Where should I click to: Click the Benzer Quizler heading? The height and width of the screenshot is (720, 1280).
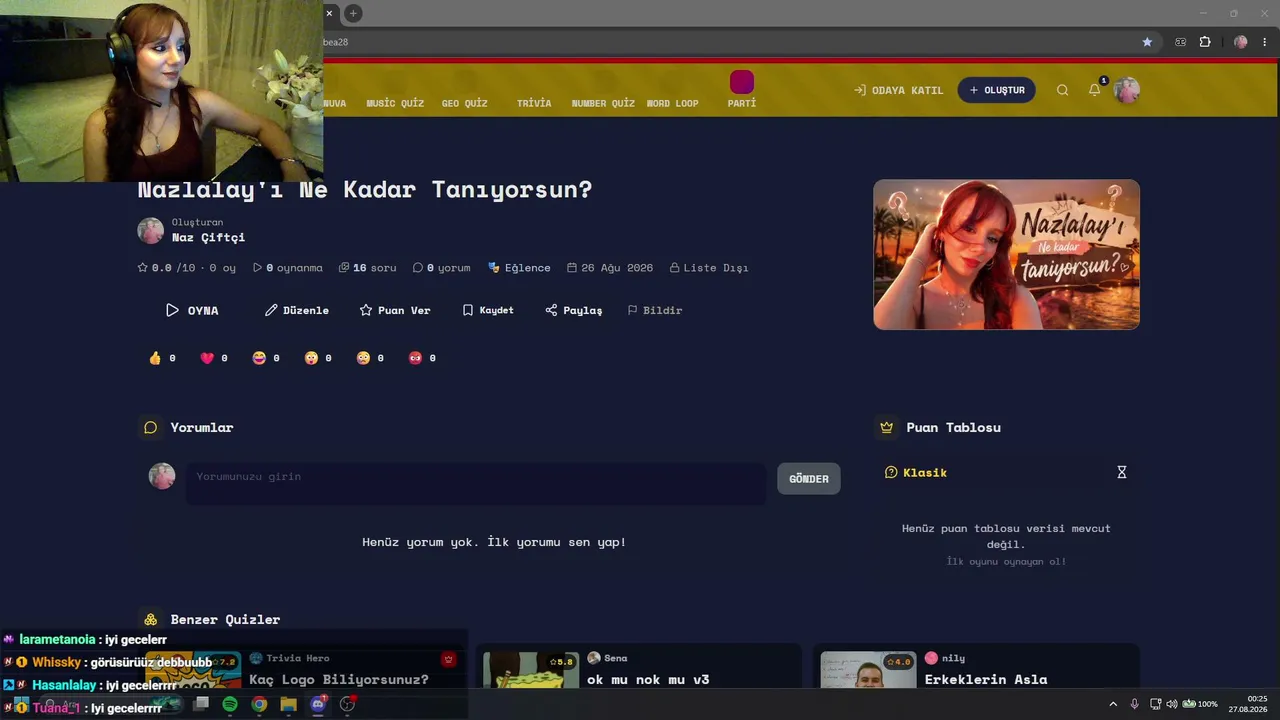225,620
